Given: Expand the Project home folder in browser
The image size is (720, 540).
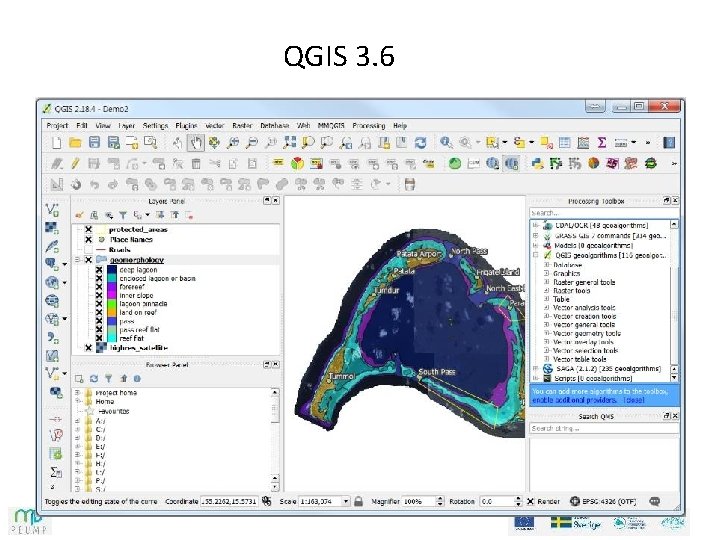Looking at the screenshot, I should (78, 393).
